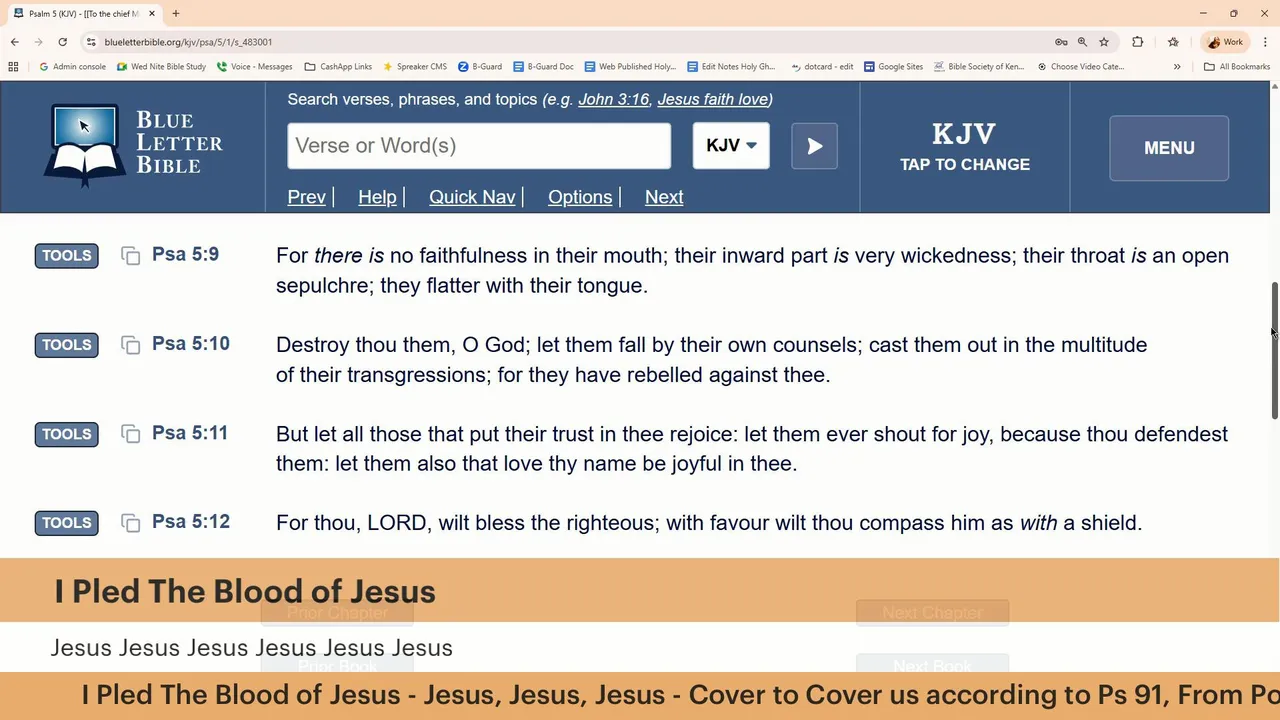Reload the page
1280x720 pixels.
pos(63,42)
